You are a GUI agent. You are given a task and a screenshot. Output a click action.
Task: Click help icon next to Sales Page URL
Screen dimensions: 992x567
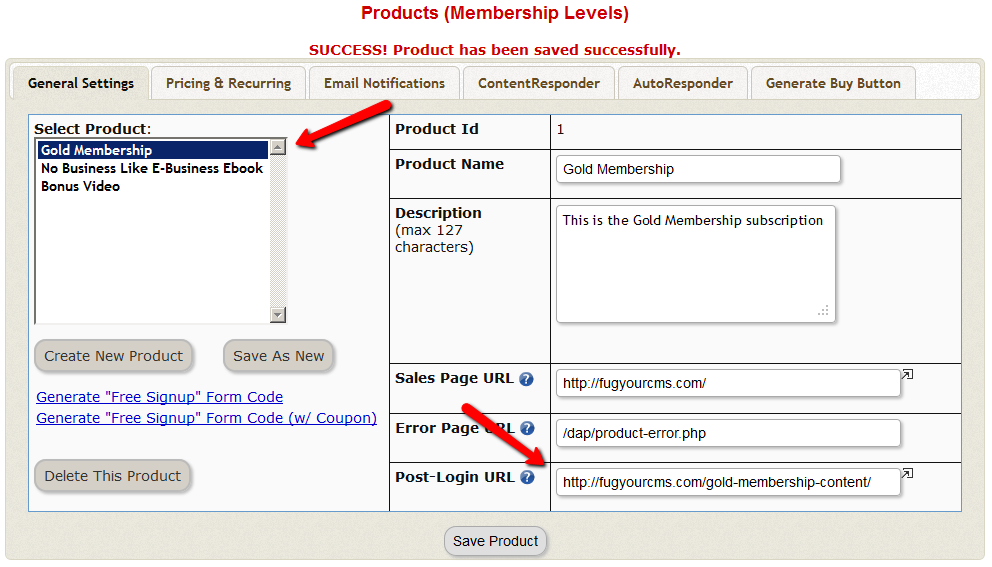click(527, 379)
